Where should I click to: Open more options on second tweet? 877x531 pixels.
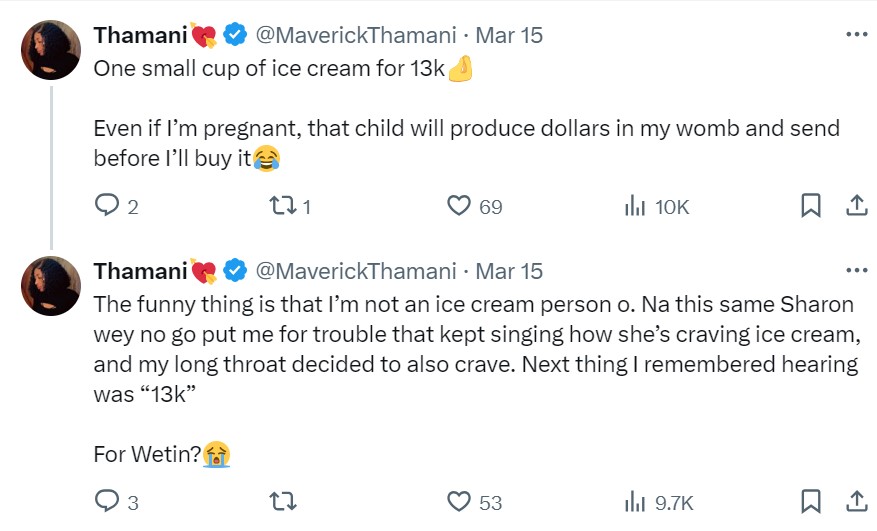856,270
